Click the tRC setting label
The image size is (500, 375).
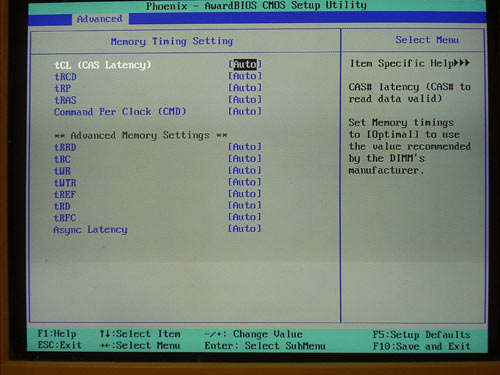pyautogui.click(x=62, y=159)
